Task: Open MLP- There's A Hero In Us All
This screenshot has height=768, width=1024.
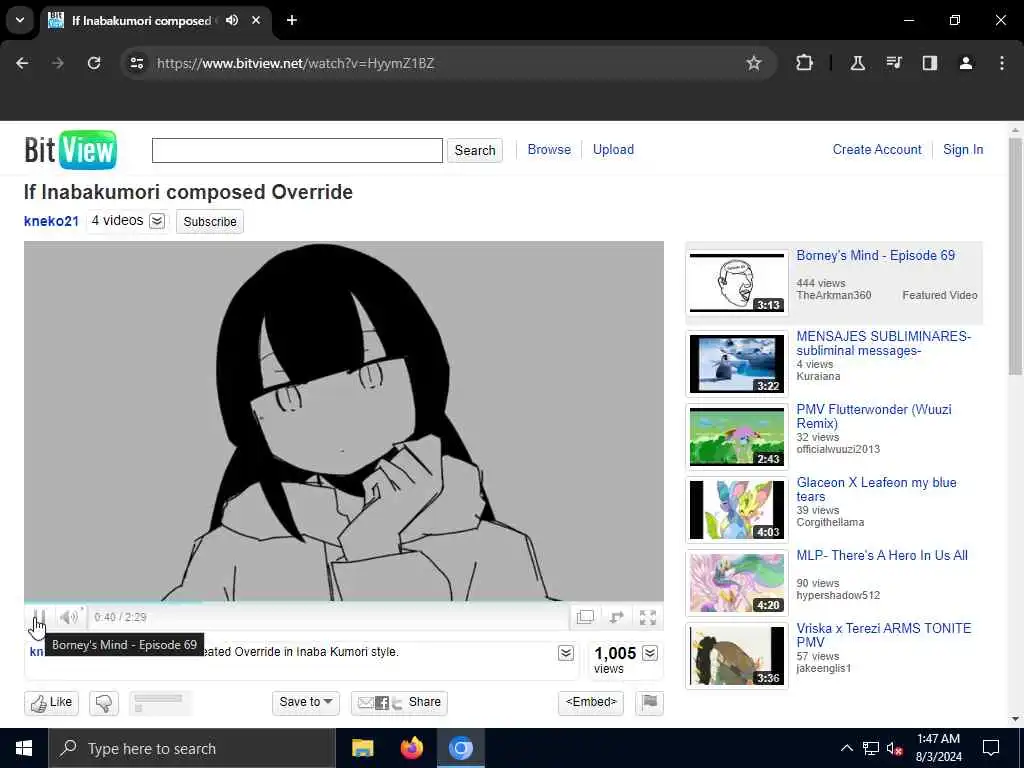Action: pyautogui.click(x=882, y=556)
